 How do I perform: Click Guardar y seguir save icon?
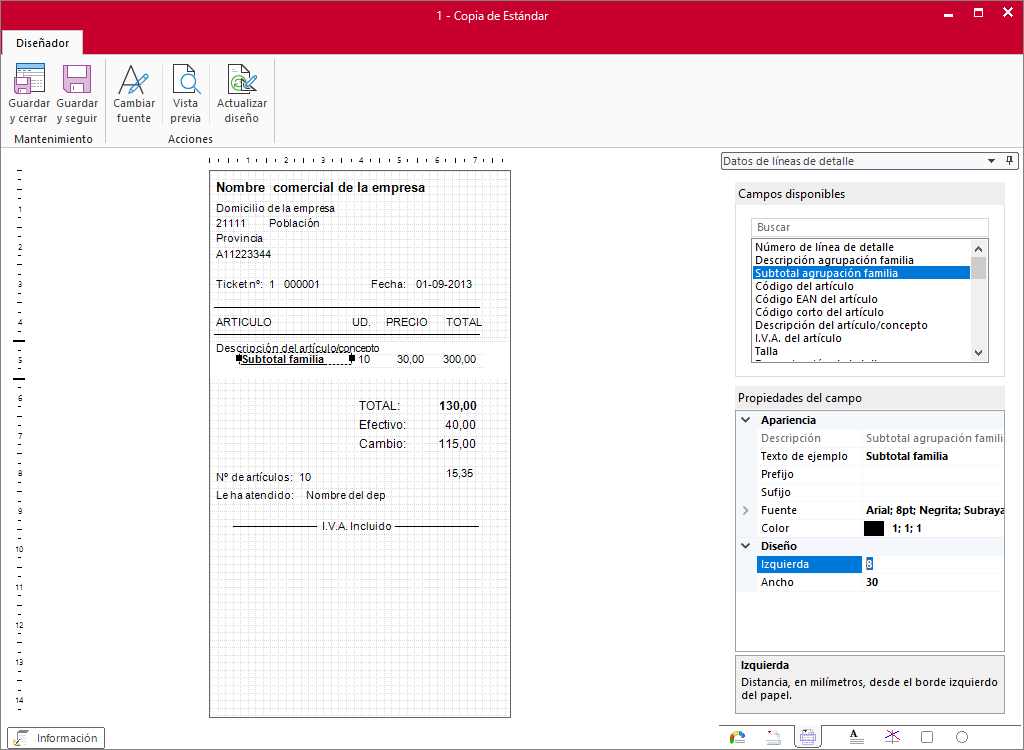tap(77, 79)
